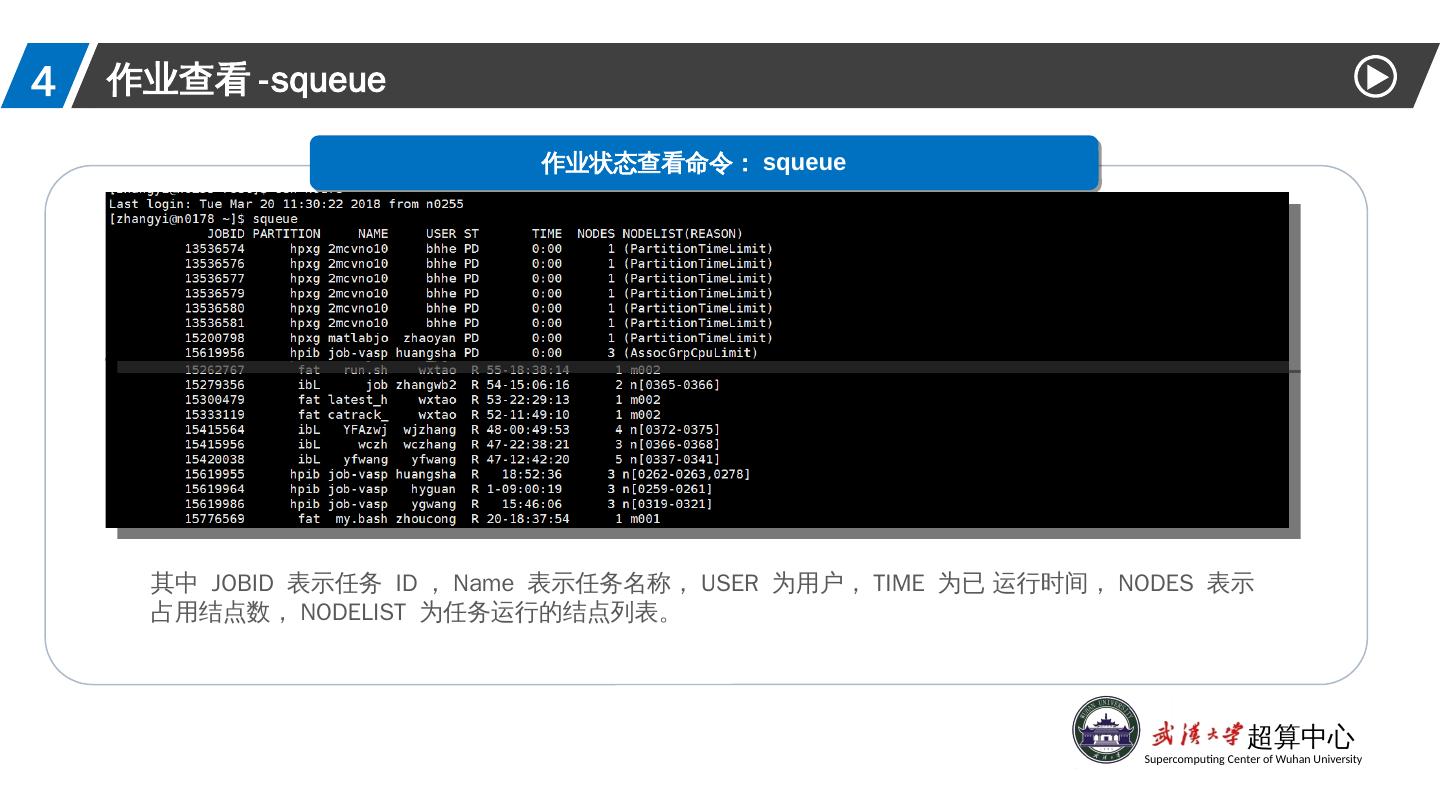The width and height of the screenshot is (1440, 810).
Task: Click the play button in the title bar
Action: 1375,77
